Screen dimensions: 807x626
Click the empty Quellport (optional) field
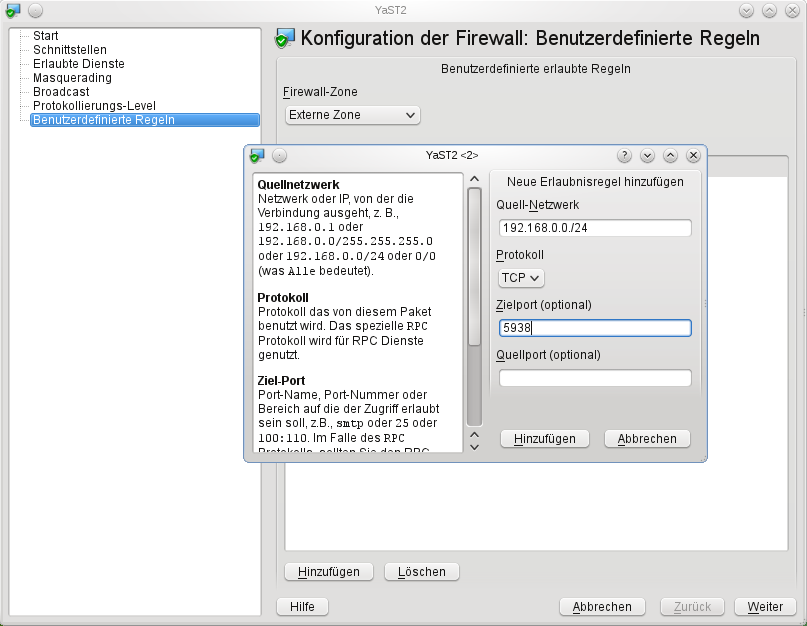click(595, 378)
